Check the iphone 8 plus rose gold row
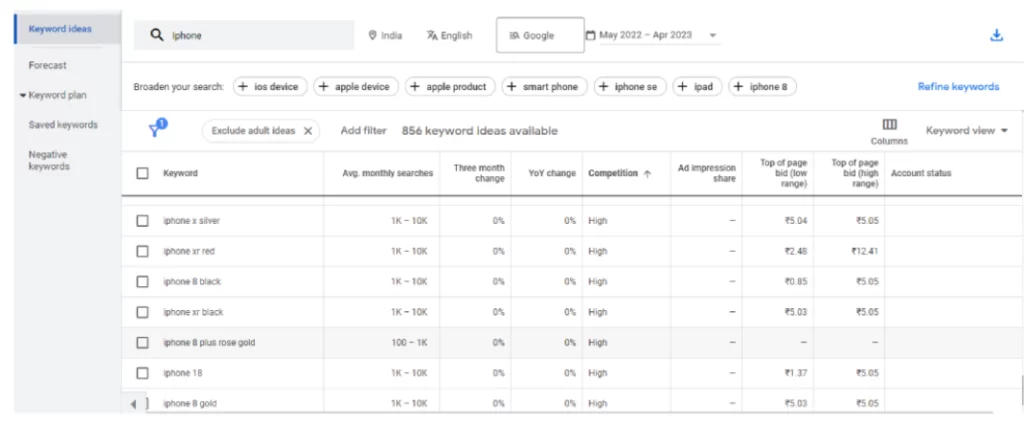This screenshot has height=423, width=1024. (142, 342)
